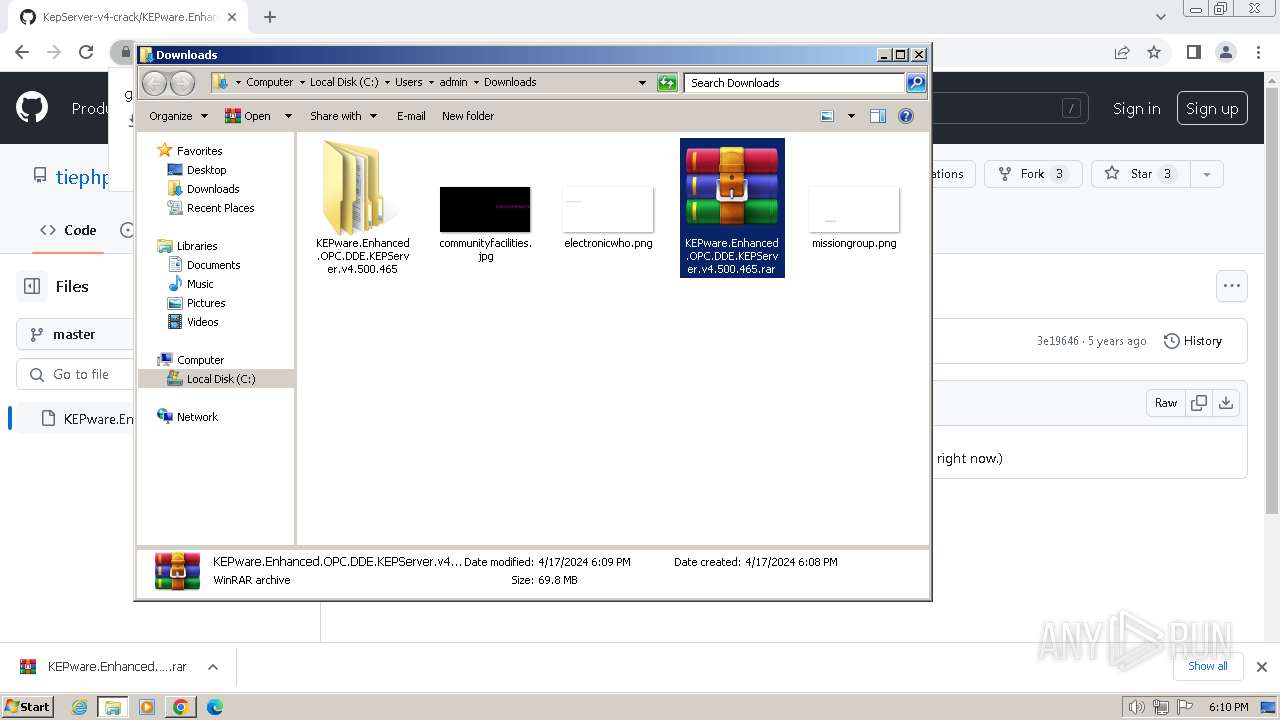This screenshot has height=720, width=1280.
Task: Click E-mail on the Explorer toolbar
Action: [x=411, y=116]
